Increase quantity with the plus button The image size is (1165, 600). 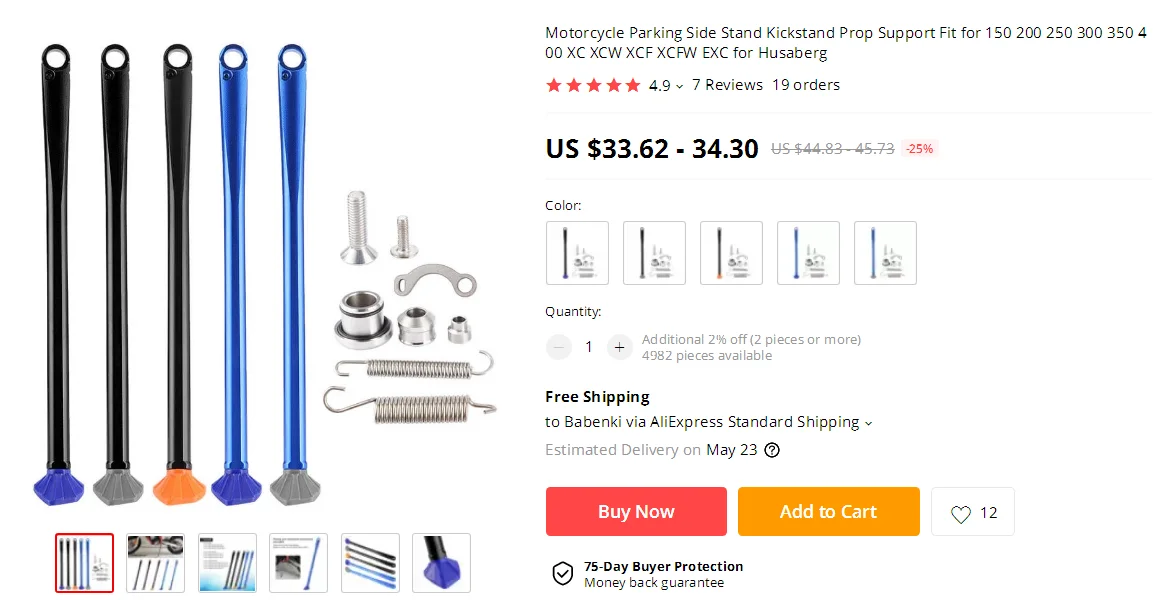tap(619, 347)
